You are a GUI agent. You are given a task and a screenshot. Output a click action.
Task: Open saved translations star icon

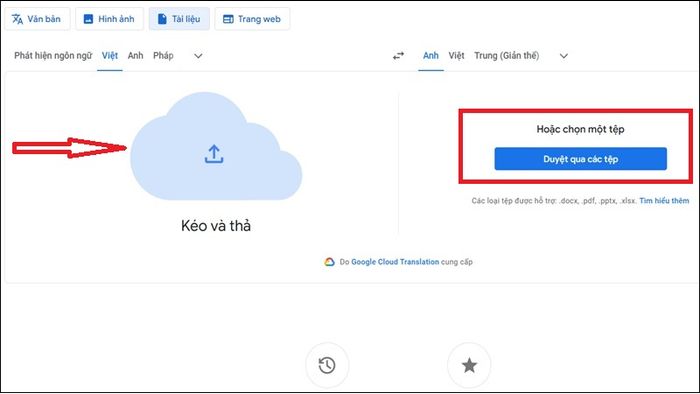tap(469, 365)
